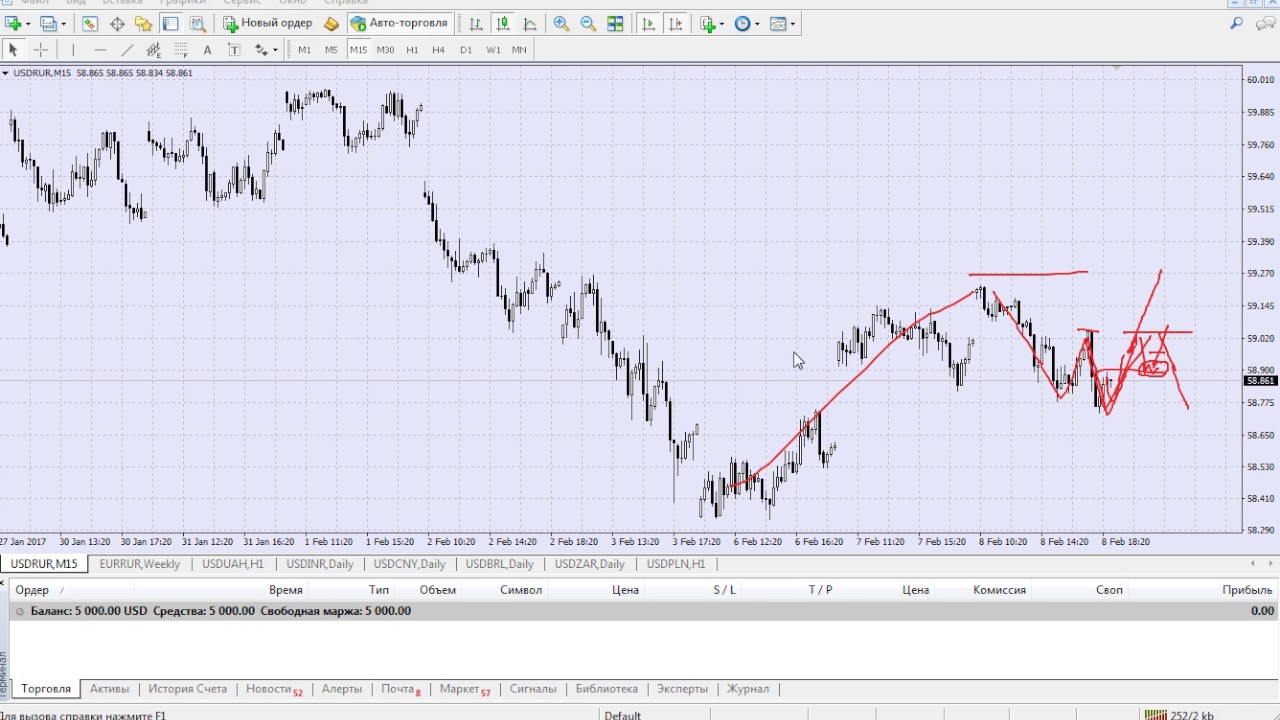
Task: Tile chart windows
Action: point(615,23)
